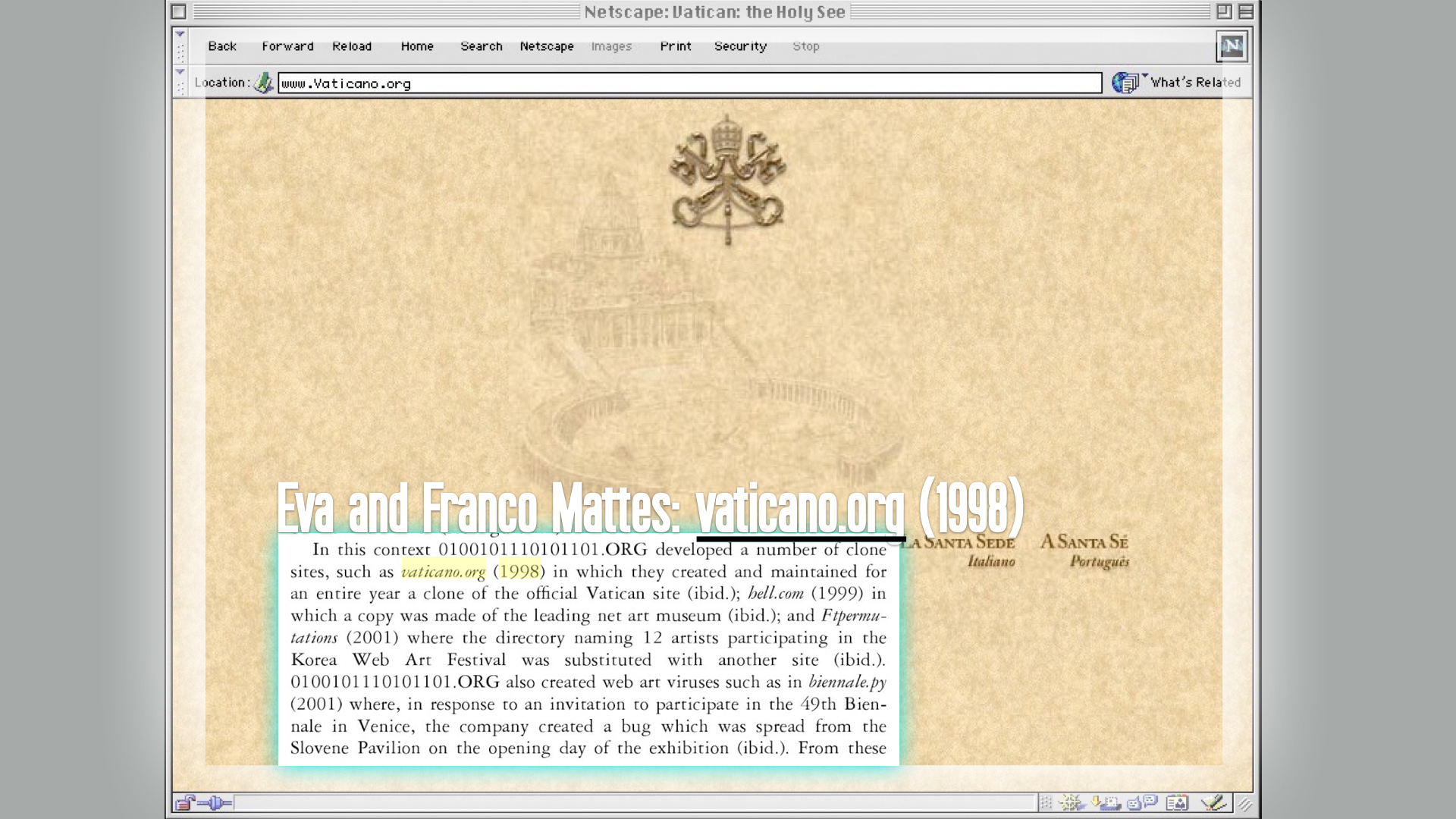Viewport: 1456px width, 819px height.
Task: Click the security padlock icon in status bar
Action: (x=184, y=802)
